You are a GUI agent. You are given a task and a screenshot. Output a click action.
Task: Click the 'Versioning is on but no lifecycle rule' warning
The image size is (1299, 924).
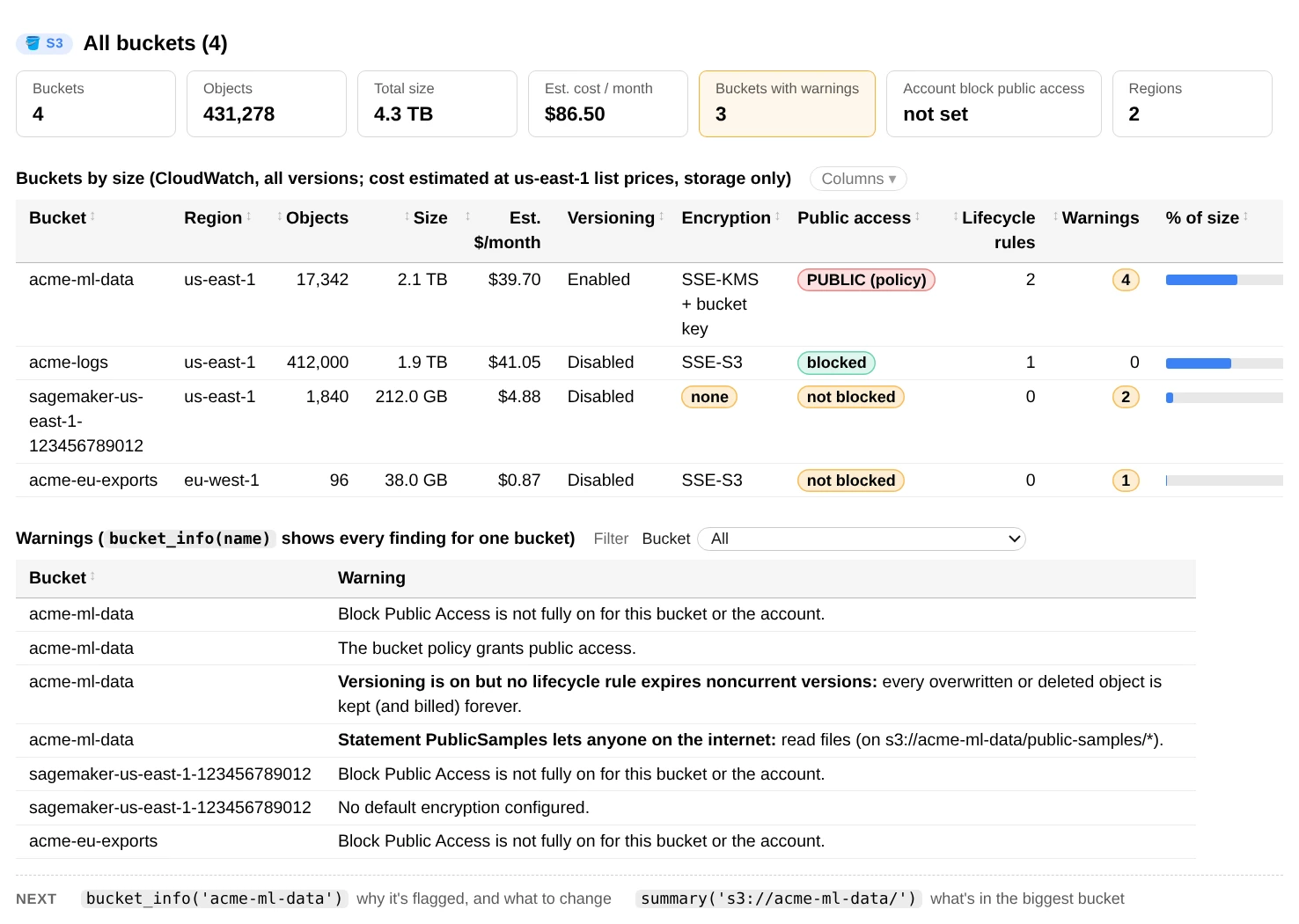(750, 694)
